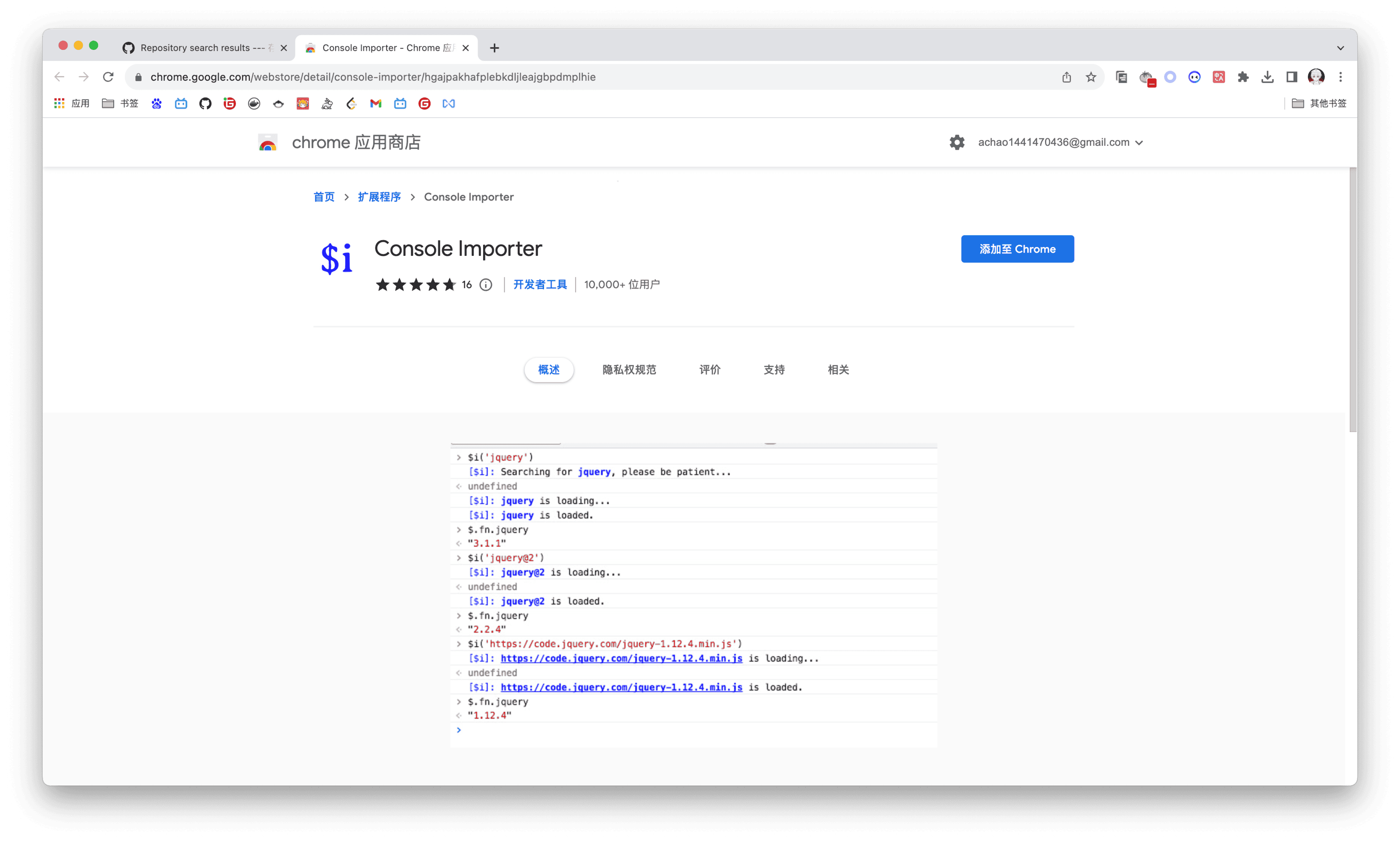Click the share page icon in address bar
Screen dimensions: 1400x842
(1066, 77)
